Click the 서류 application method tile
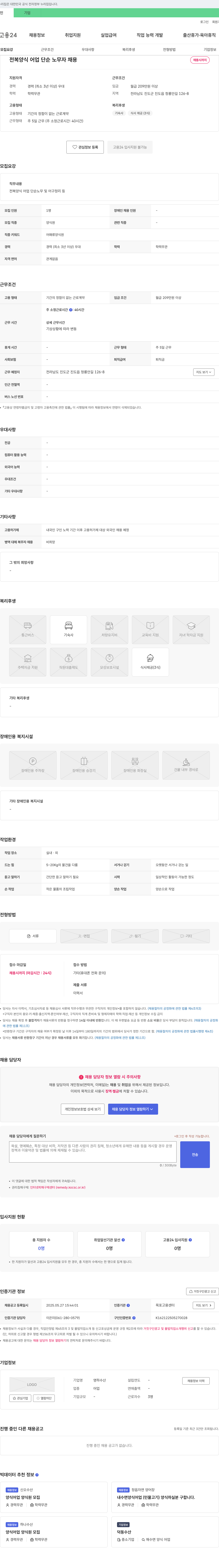Screen dimensions: 219x1568 click(33, 936)
